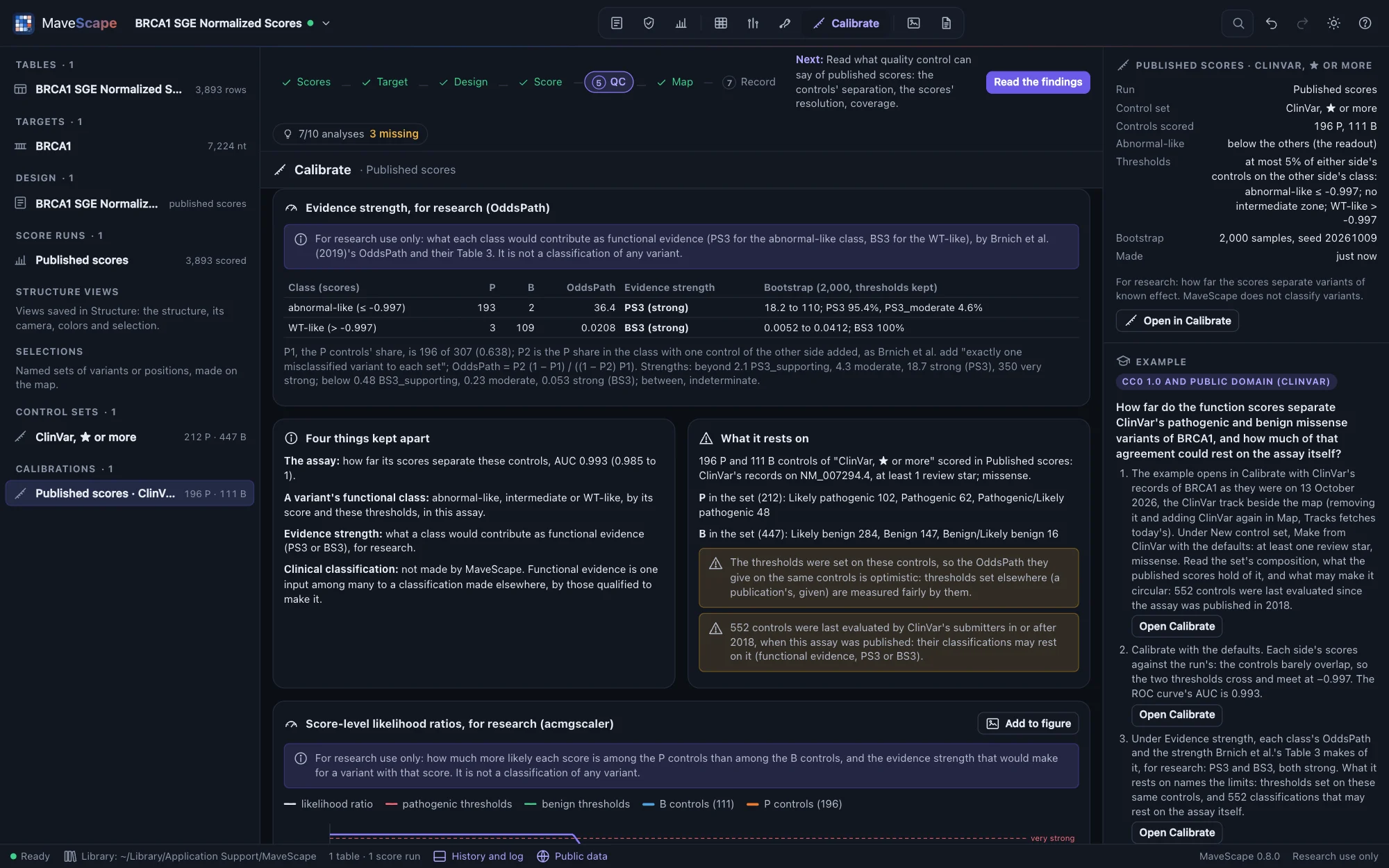Click the report page toolbar icon

(x=946, y=23)
